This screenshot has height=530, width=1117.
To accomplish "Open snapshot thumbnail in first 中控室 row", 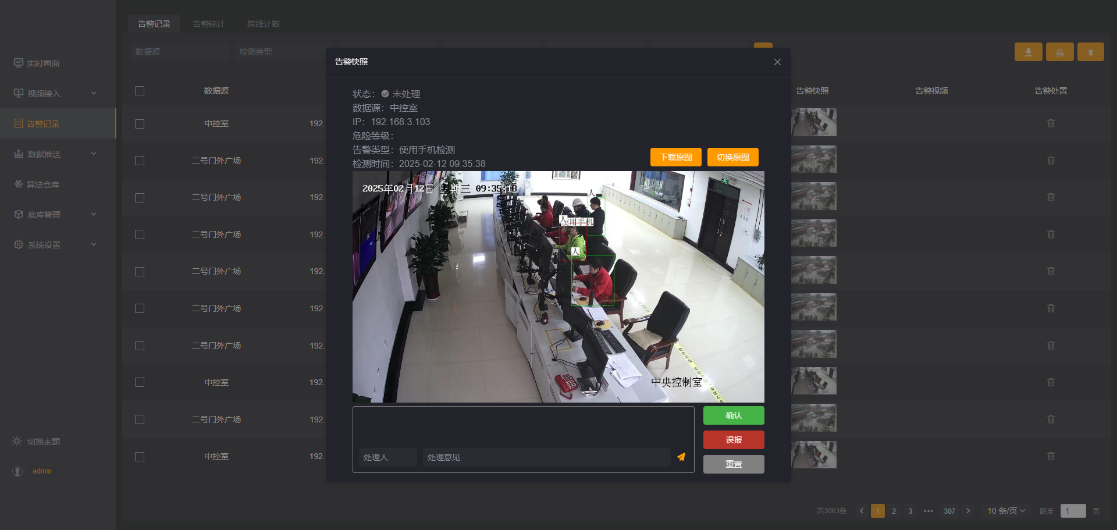I will (x=814, y=122).
